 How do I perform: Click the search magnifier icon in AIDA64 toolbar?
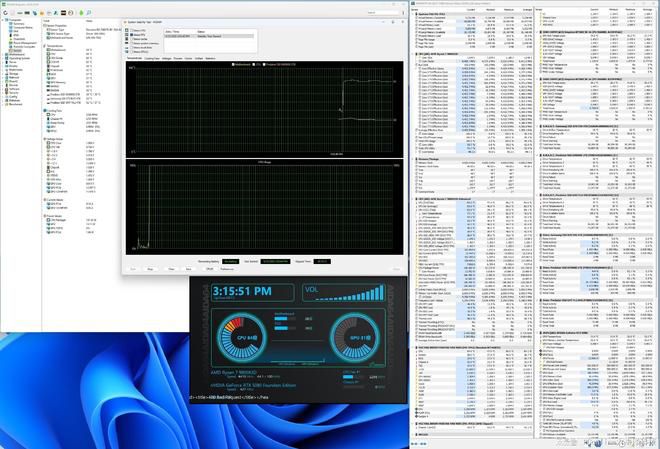89,13
